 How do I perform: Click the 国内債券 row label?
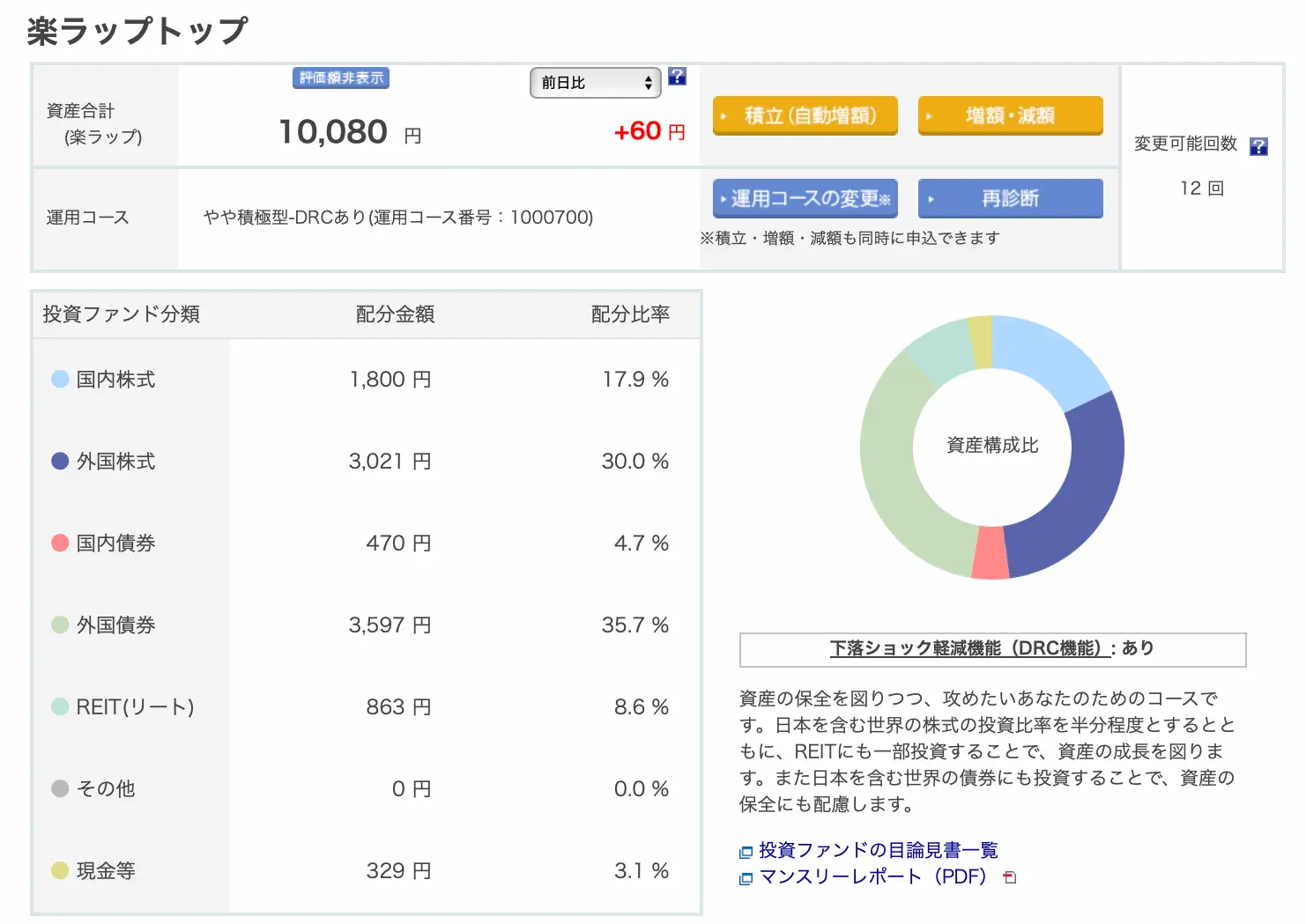[115, 543]
